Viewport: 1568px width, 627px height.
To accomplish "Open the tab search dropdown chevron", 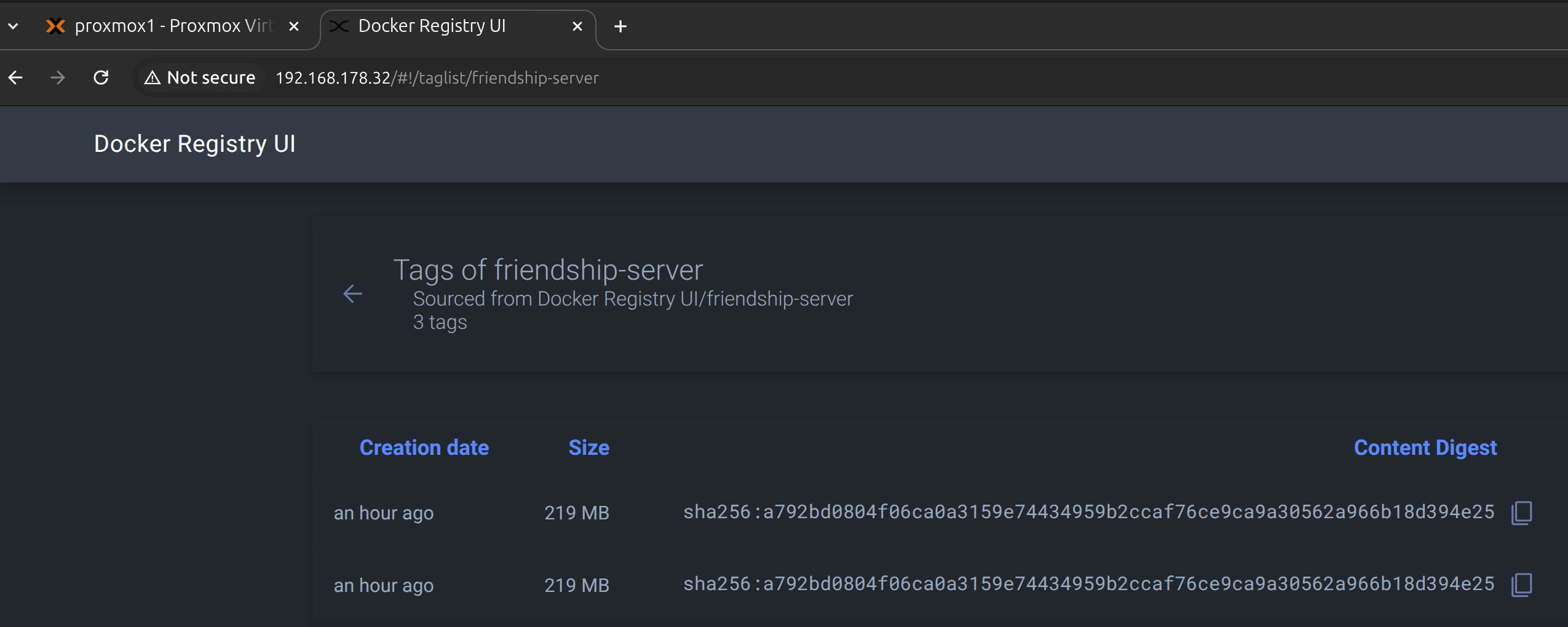I will tap(13, 26).
